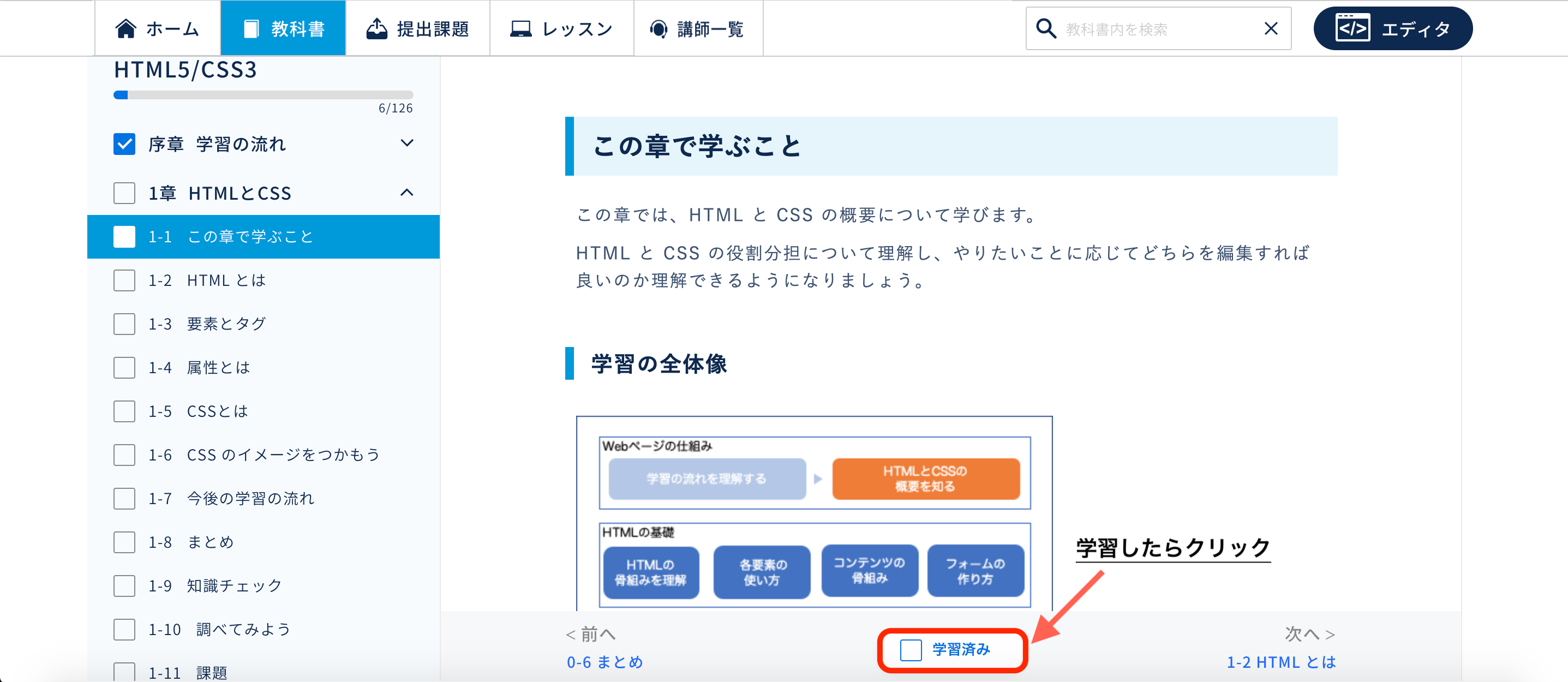This screenshot has width=1568, height=682.
Task: Focus the 教科書内を検索 search field
Action: click(x=1158, y=28)
